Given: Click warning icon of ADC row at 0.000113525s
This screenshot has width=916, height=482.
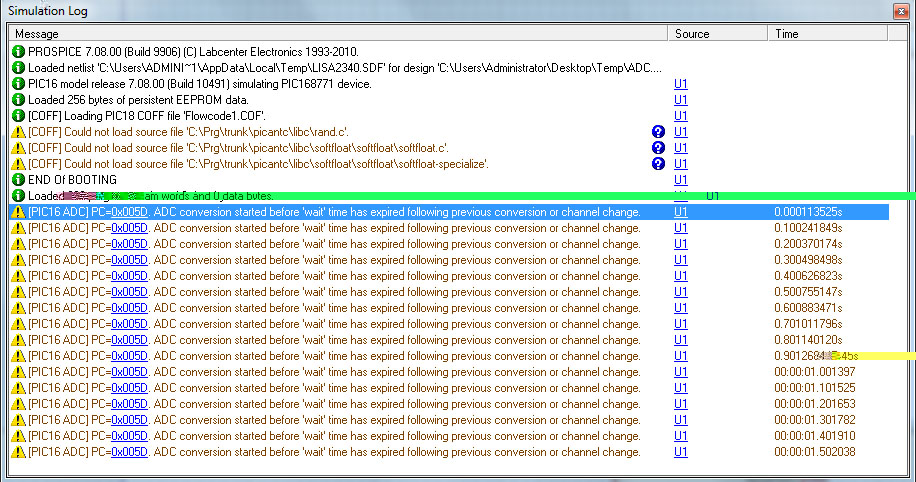Looking at the screenshot, I should (18, 212).
